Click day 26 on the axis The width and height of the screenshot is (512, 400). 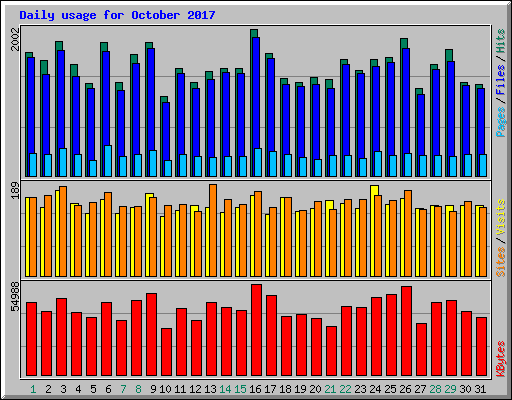point(405,389)
